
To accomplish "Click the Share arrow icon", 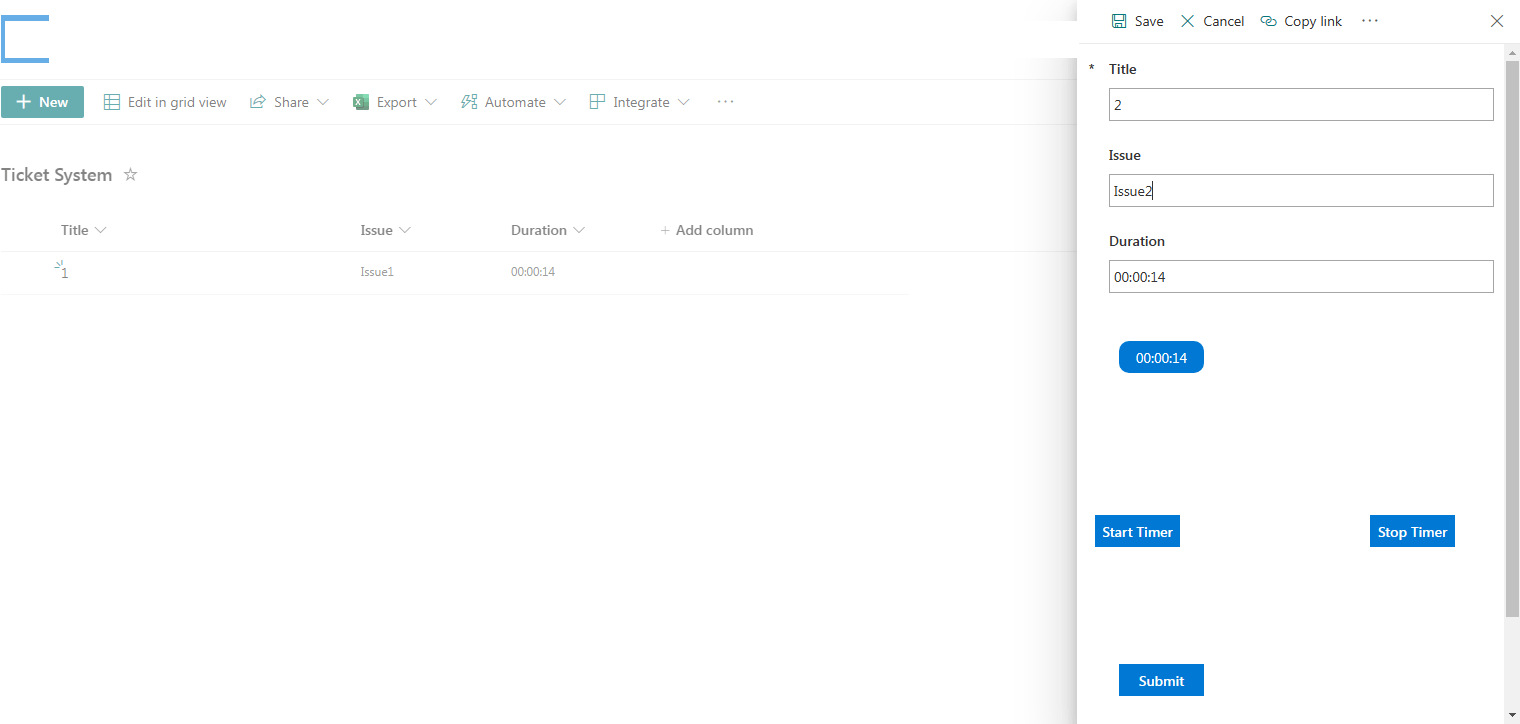I will click(258, 102).
